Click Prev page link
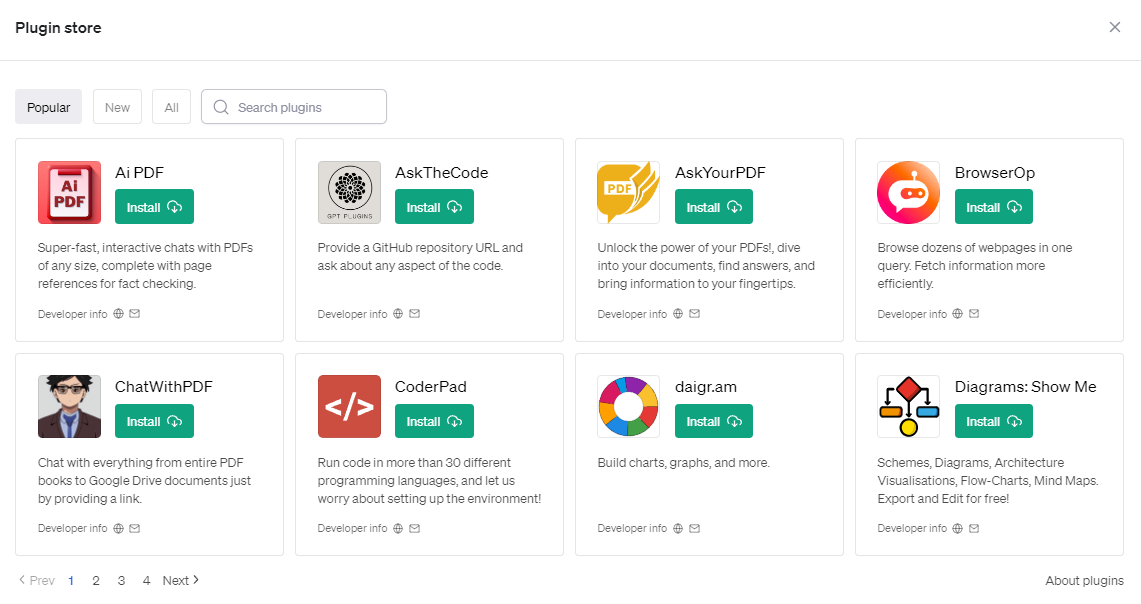The height and width of the screenshot is (604, 1141). point(36,580)
